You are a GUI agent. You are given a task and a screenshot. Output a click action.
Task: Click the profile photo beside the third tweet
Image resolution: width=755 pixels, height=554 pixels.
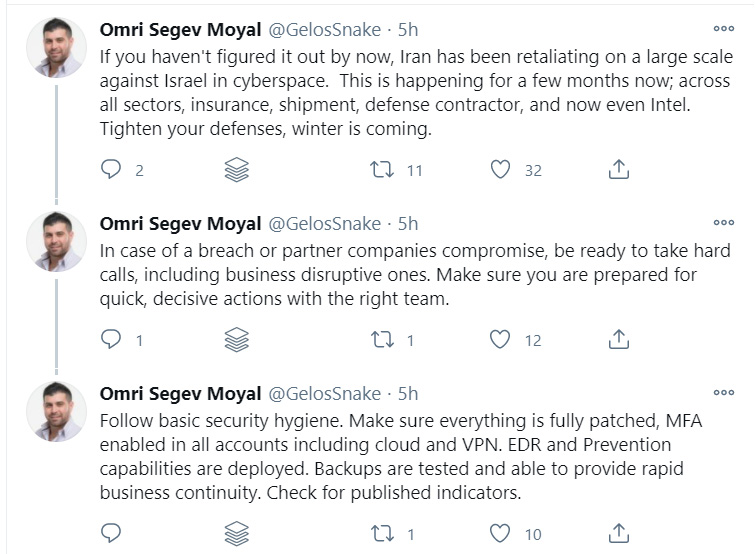(x=54, y=412)
